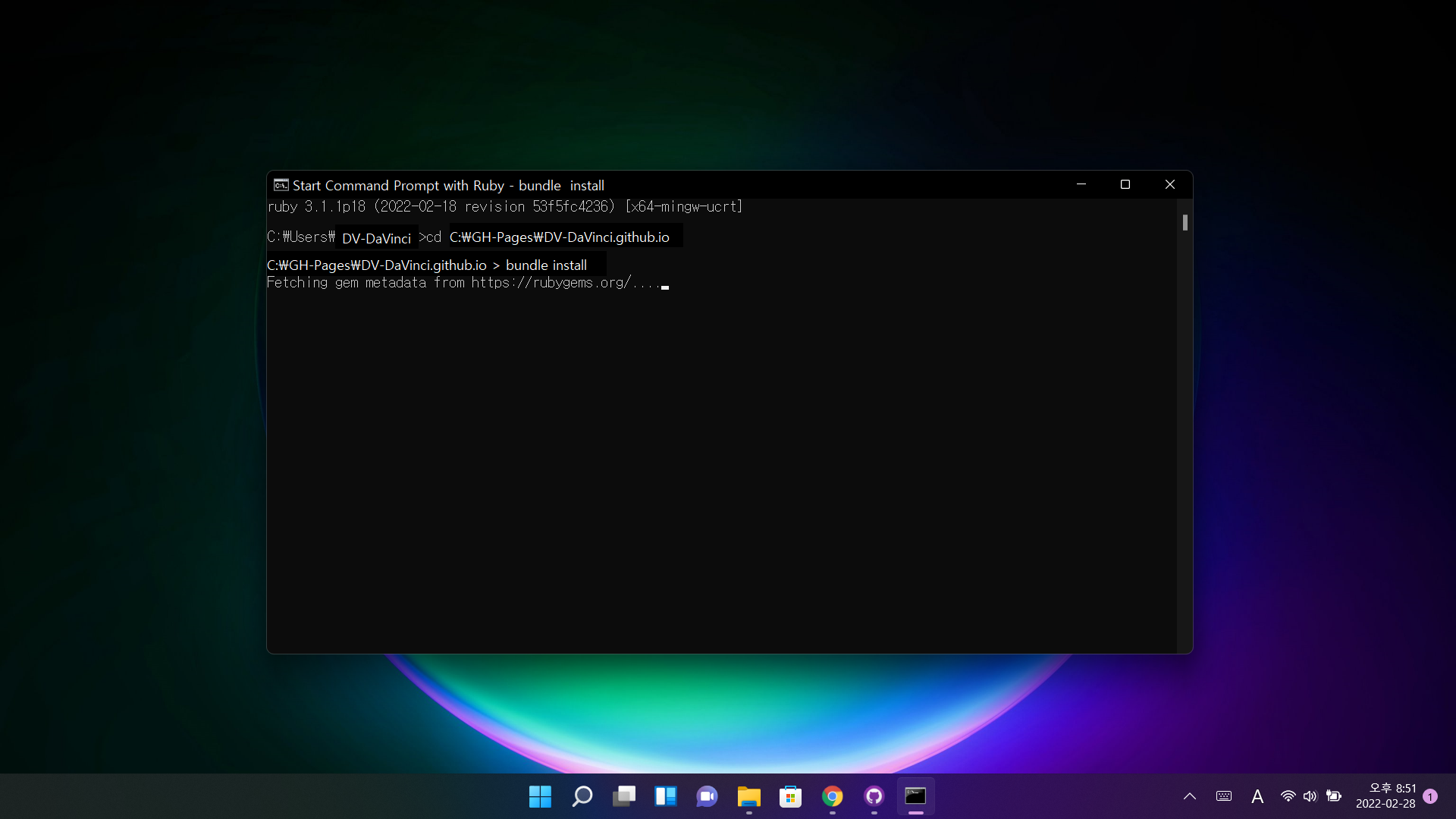
Task: Launch the Teams Chat taskbar icon
Action: (x=707, y=796)
